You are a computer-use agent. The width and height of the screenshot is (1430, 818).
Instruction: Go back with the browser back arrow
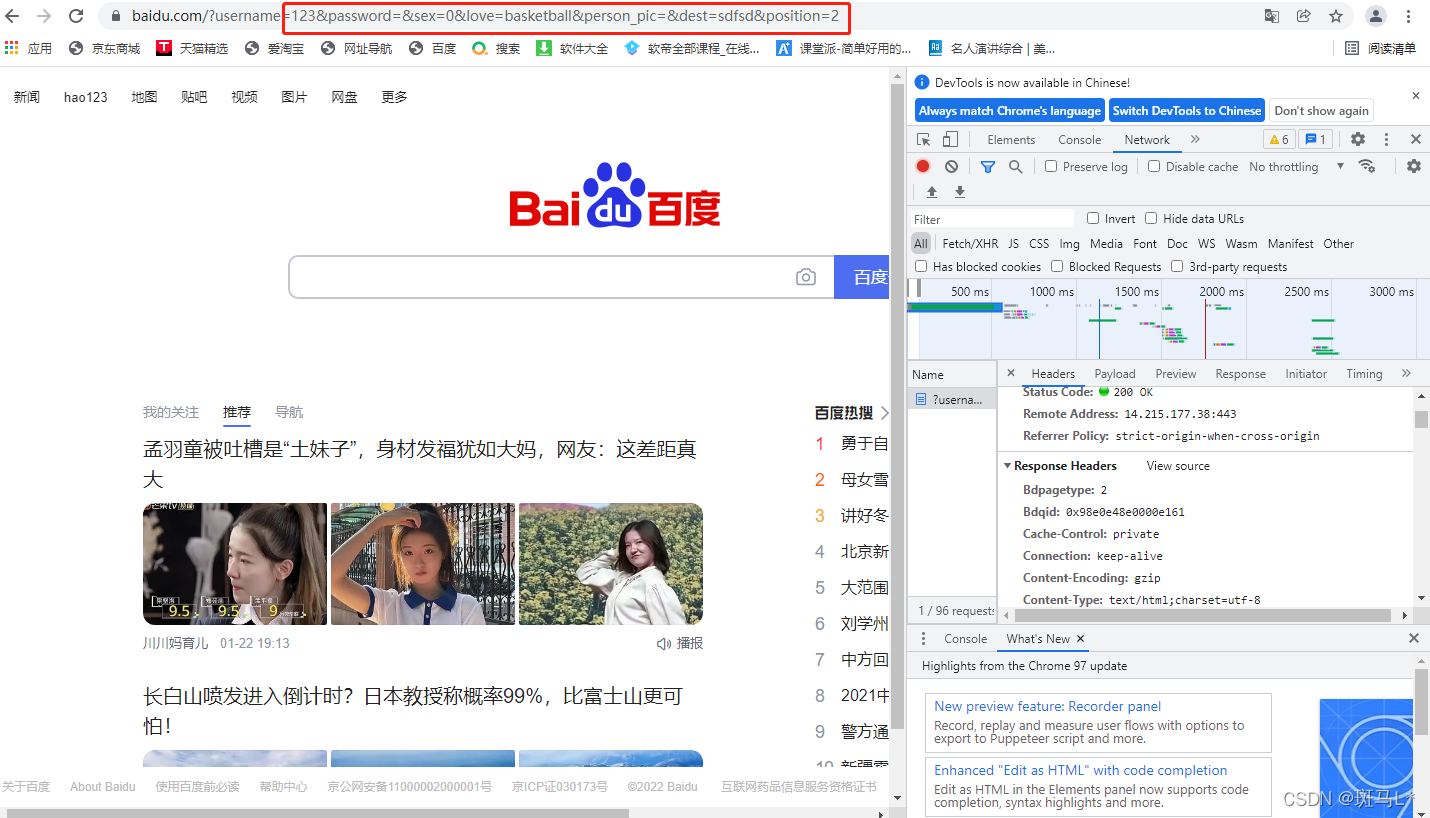(x=13, y=16)
